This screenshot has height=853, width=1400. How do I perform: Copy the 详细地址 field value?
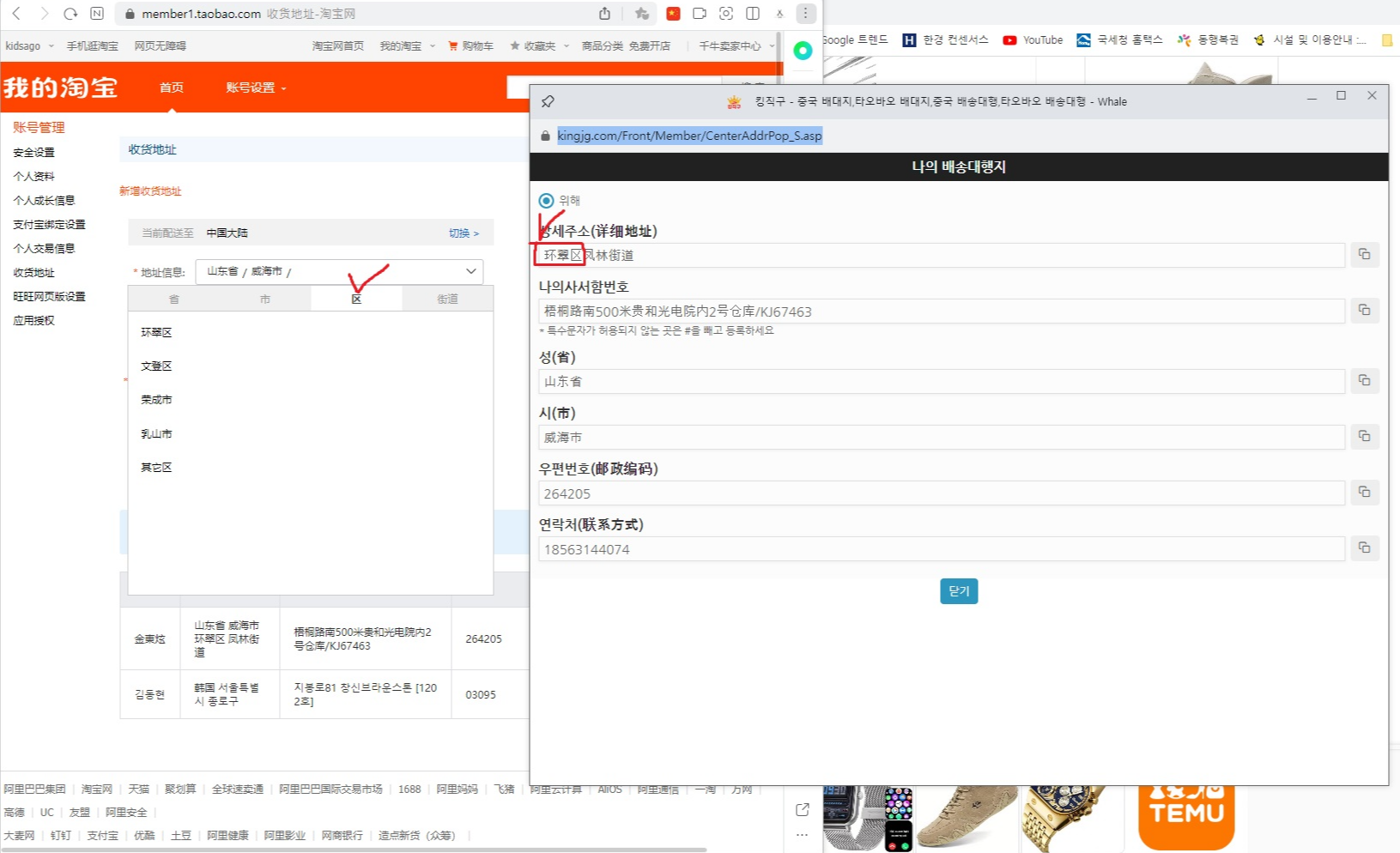tap(1364, 255)
